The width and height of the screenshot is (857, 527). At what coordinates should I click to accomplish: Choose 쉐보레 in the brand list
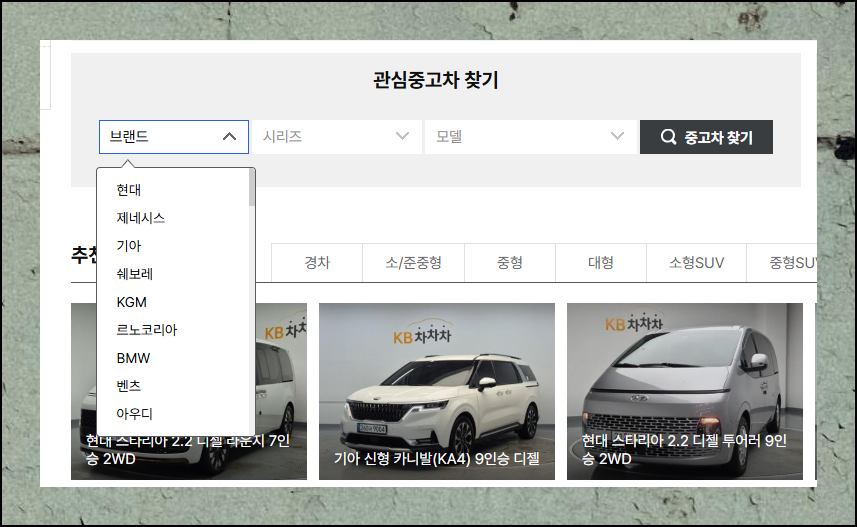coord(134,274)
